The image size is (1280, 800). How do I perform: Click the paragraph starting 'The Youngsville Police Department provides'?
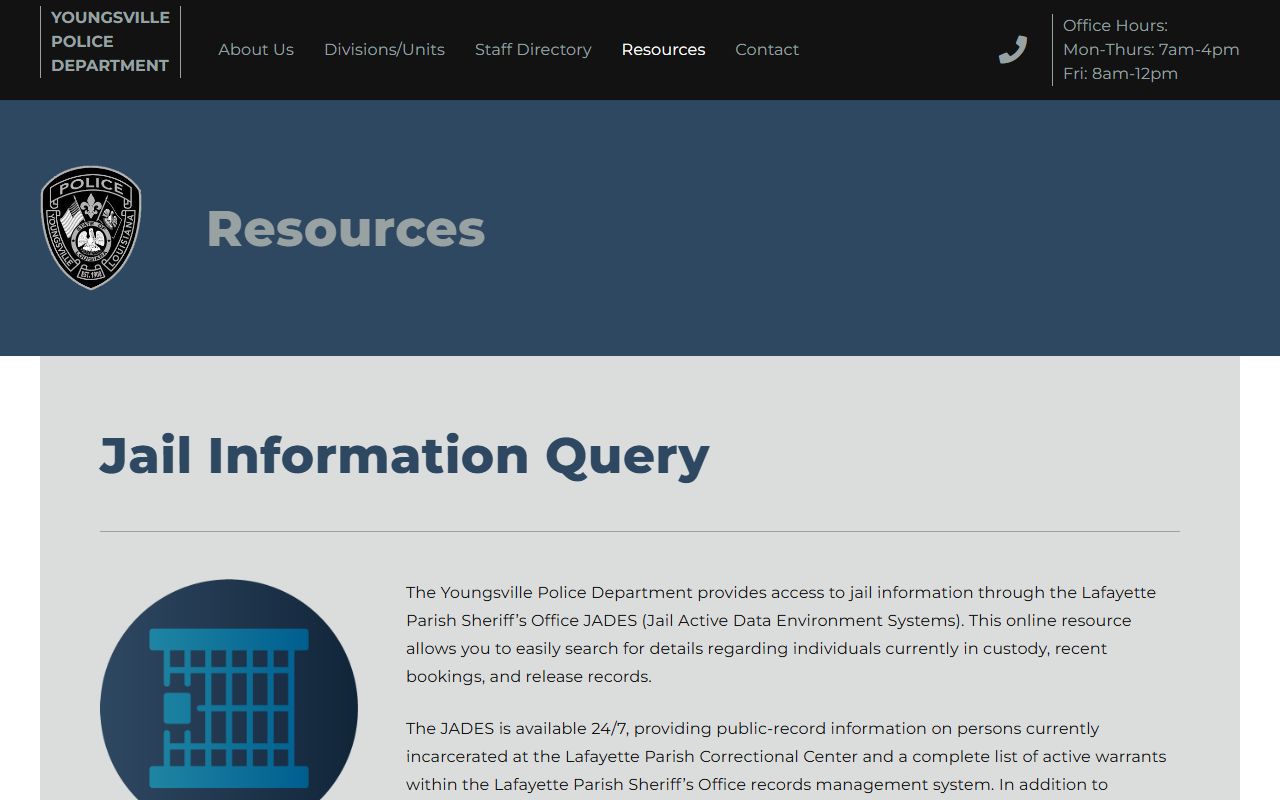pos(780,634)
